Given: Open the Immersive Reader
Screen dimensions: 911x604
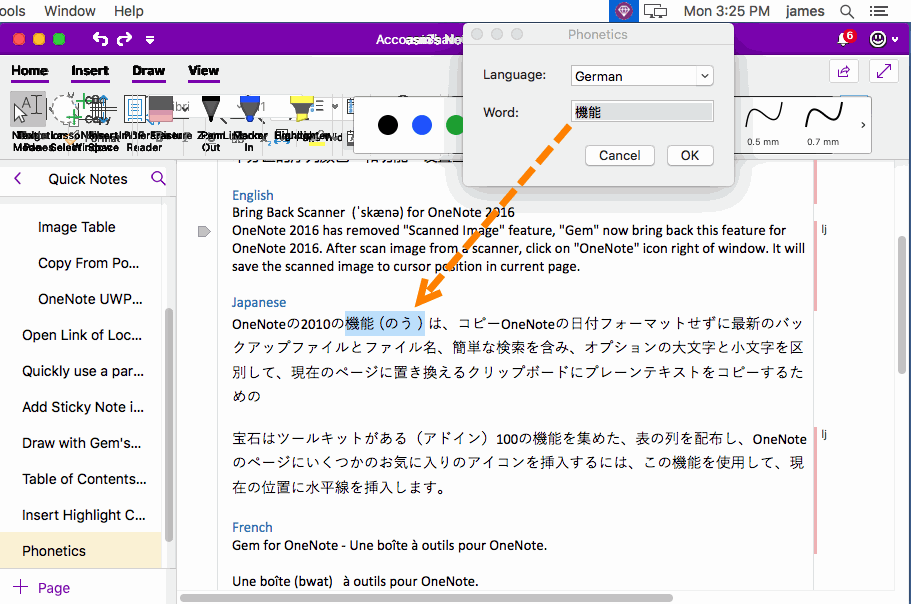Looking at the screenshot, I should click(x=135, y=109).
